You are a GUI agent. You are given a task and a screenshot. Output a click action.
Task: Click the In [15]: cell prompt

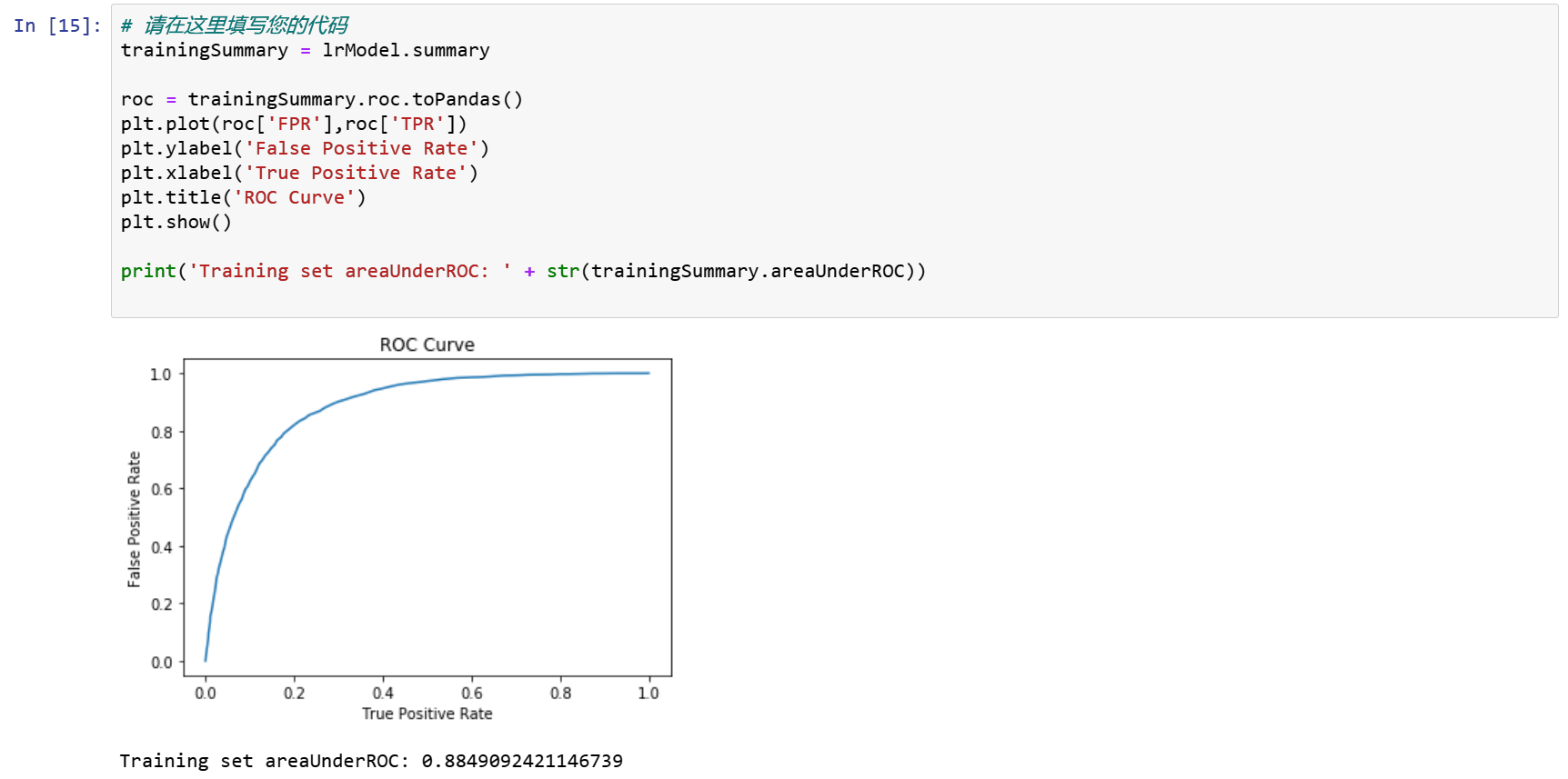(57, 25)
